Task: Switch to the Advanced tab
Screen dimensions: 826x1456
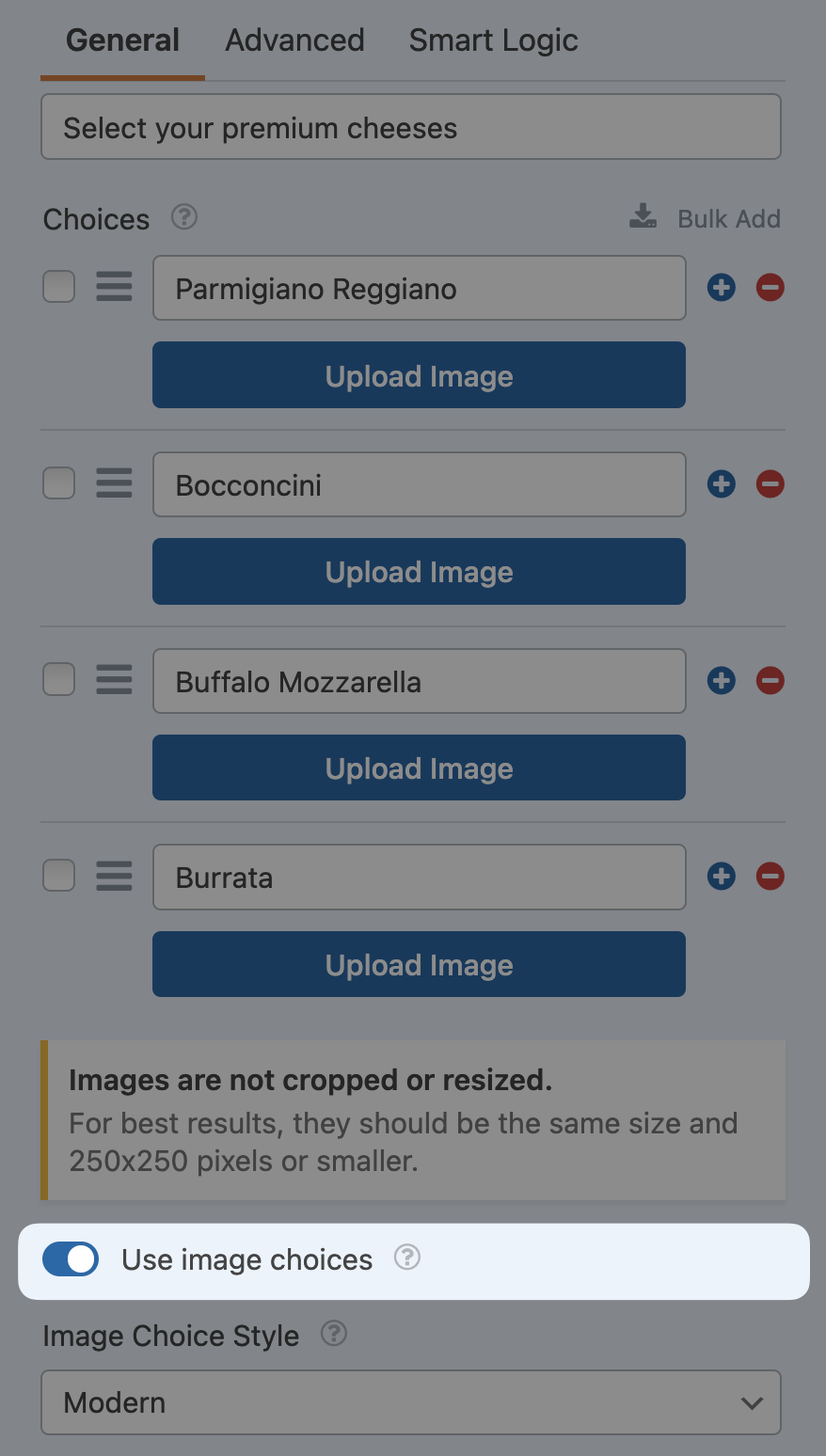Action: click(294, 40)
